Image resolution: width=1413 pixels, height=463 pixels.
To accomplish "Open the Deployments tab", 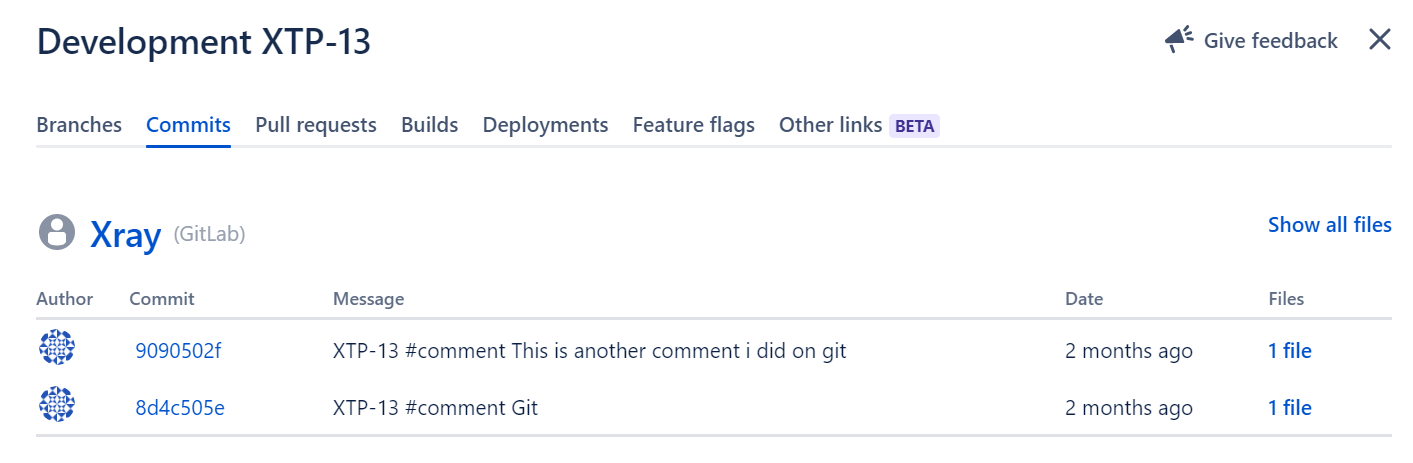I will coord(545,125).
